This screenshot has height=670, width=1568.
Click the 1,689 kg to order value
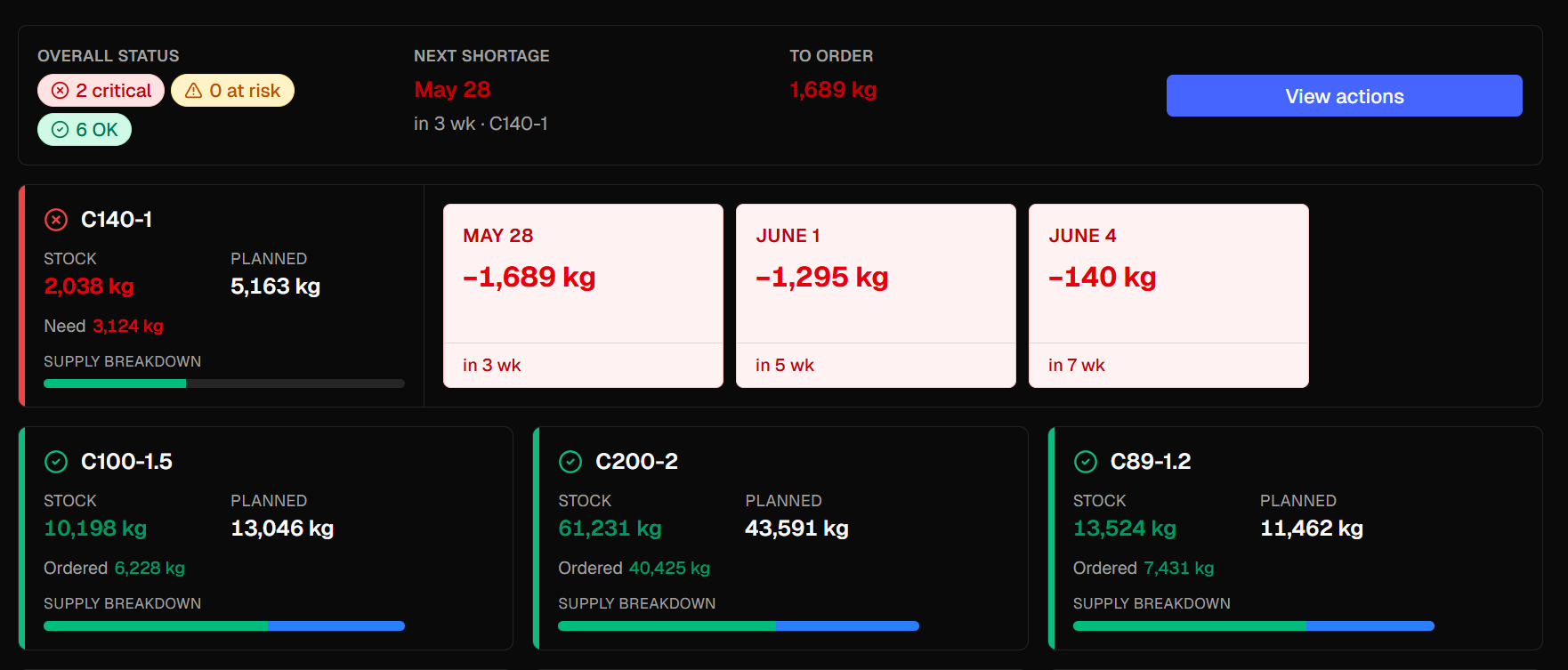[x=833, y=90]
